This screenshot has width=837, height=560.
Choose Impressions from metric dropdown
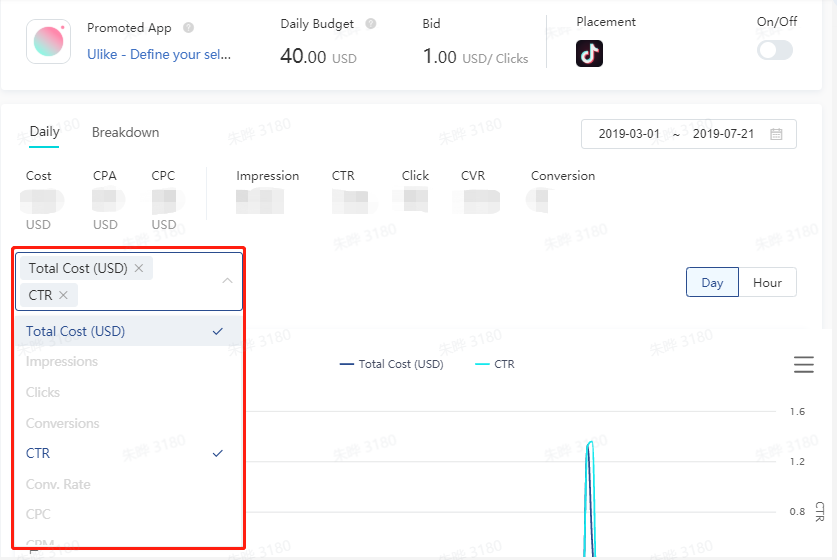click(62, 362)
